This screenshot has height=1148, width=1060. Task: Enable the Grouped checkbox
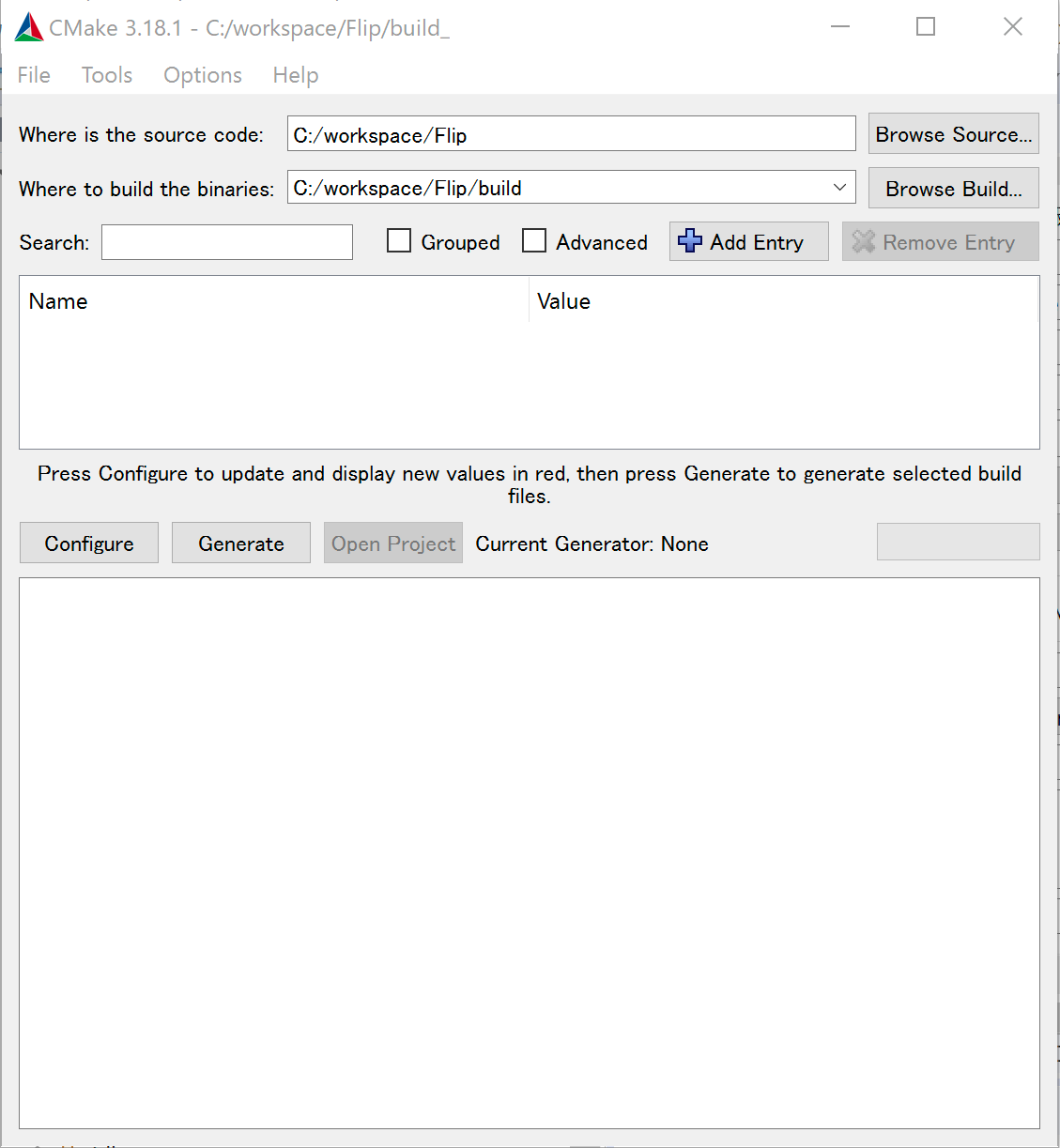coord(399,241)
